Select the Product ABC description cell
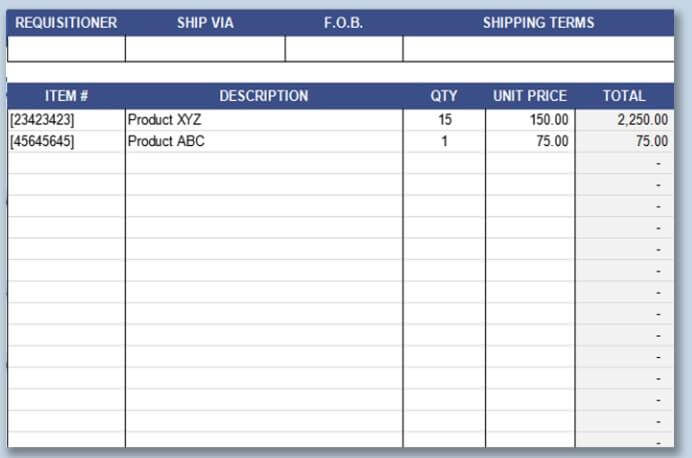 click(x=264, y=141)
